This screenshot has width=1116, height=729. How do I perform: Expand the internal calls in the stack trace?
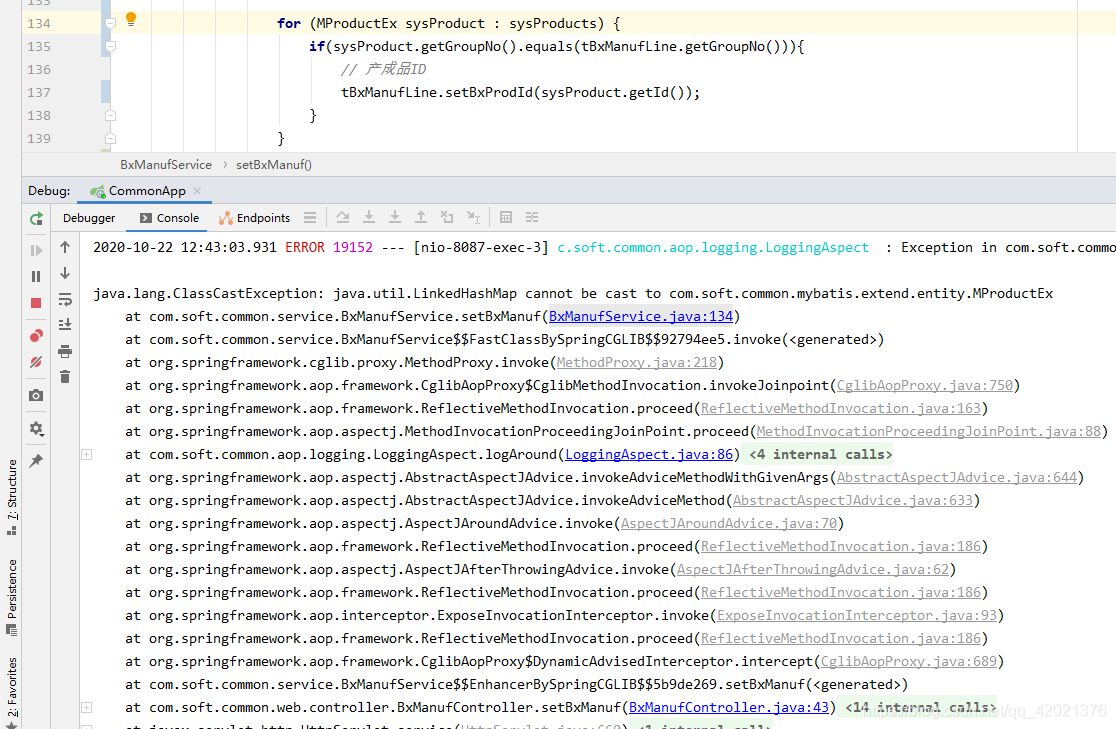point(86,453)
